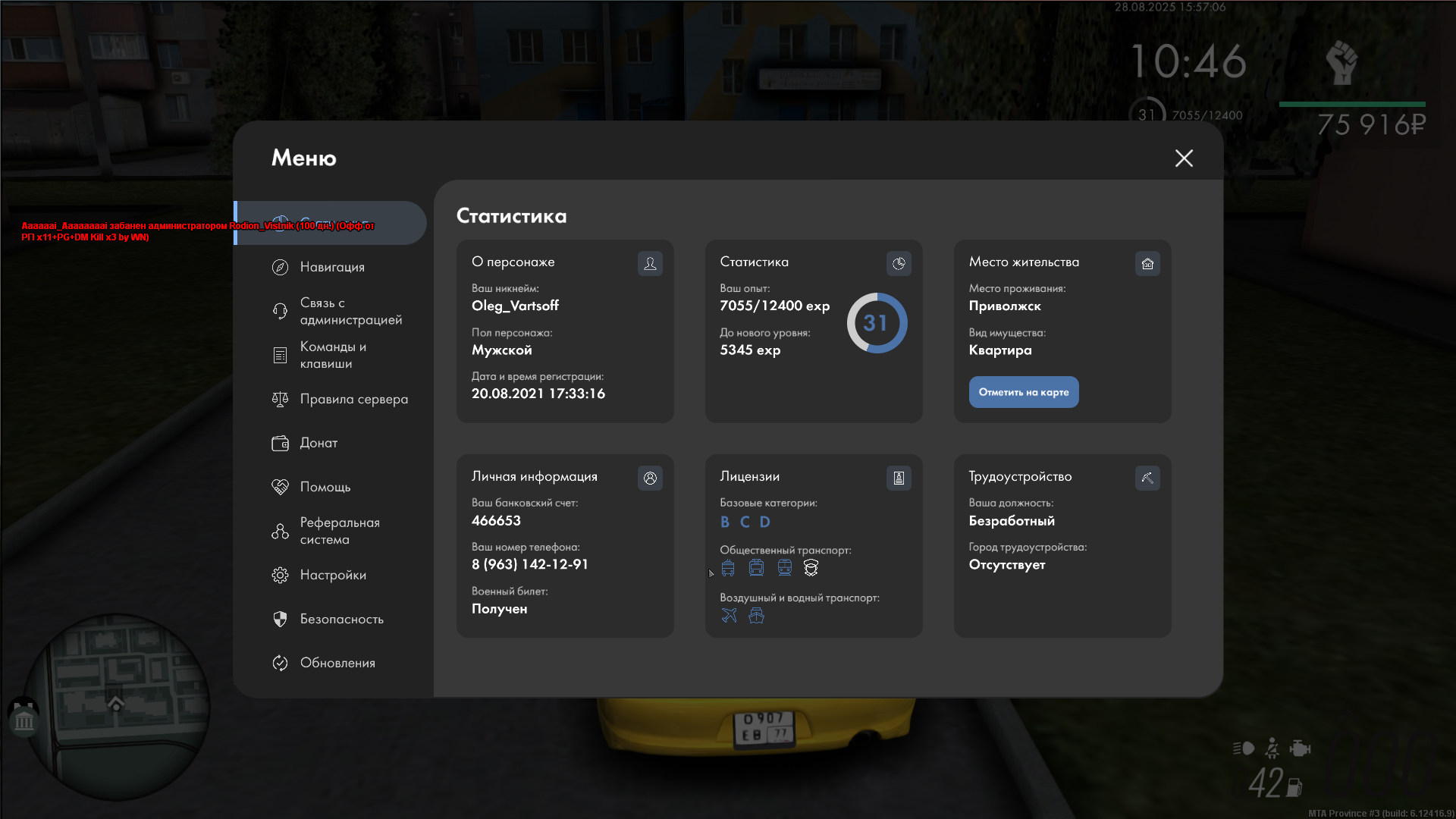This screenshot has height=819, width=1456.
Task: Click the license category B letter
Action: (x=725, y=522)
